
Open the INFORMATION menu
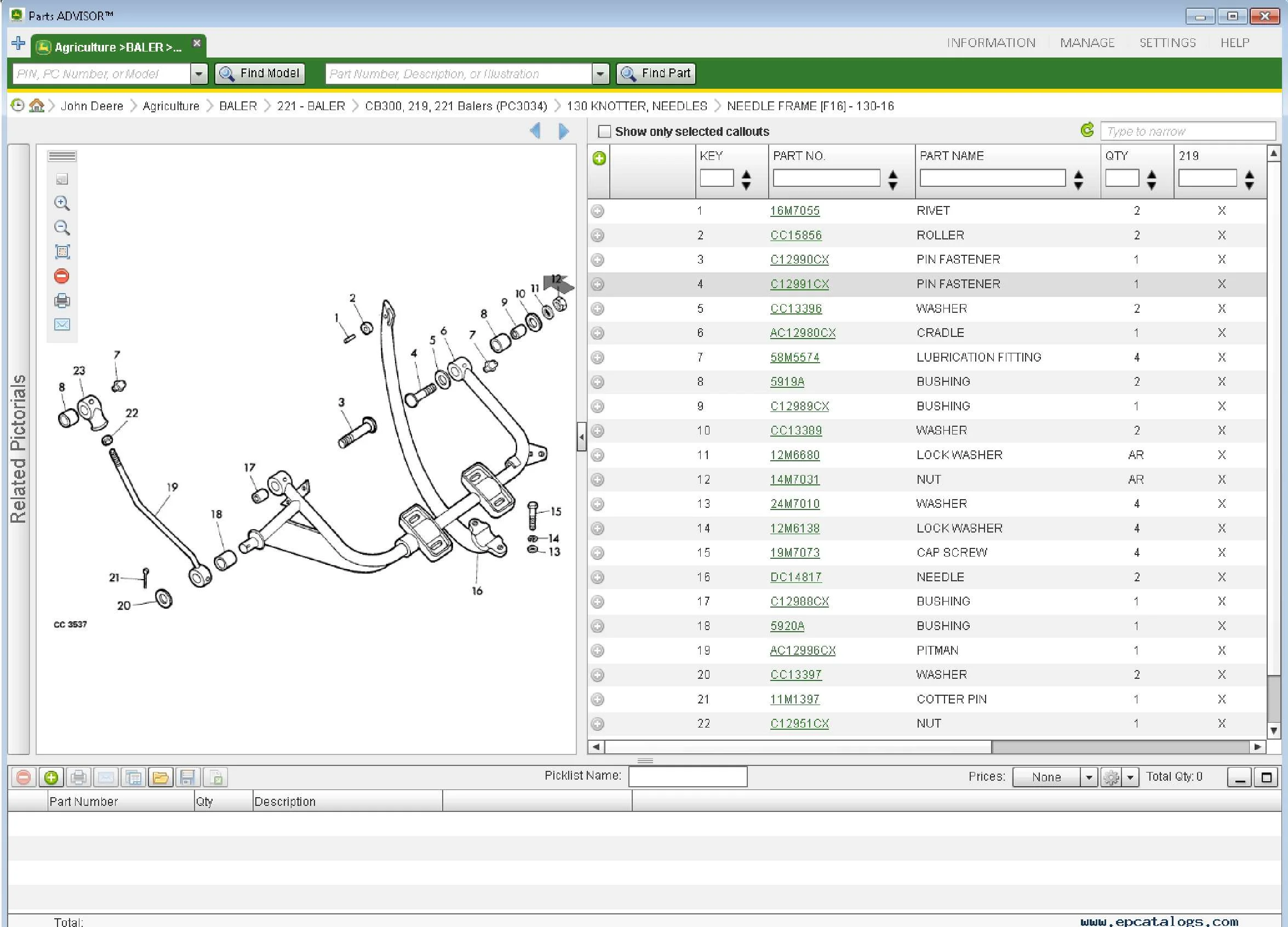(991, 43)
